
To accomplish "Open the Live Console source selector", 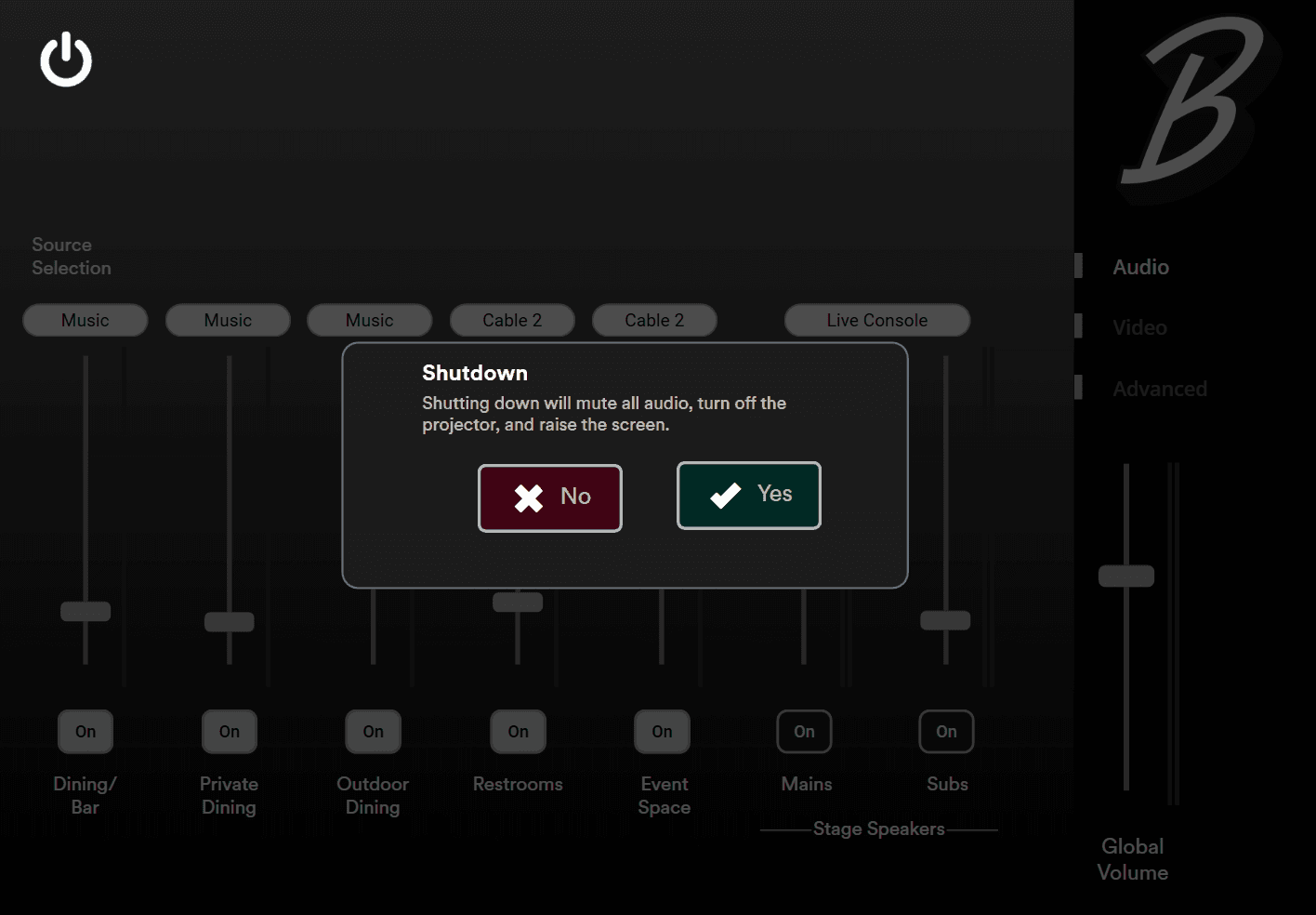I will (x=877, y=320).
